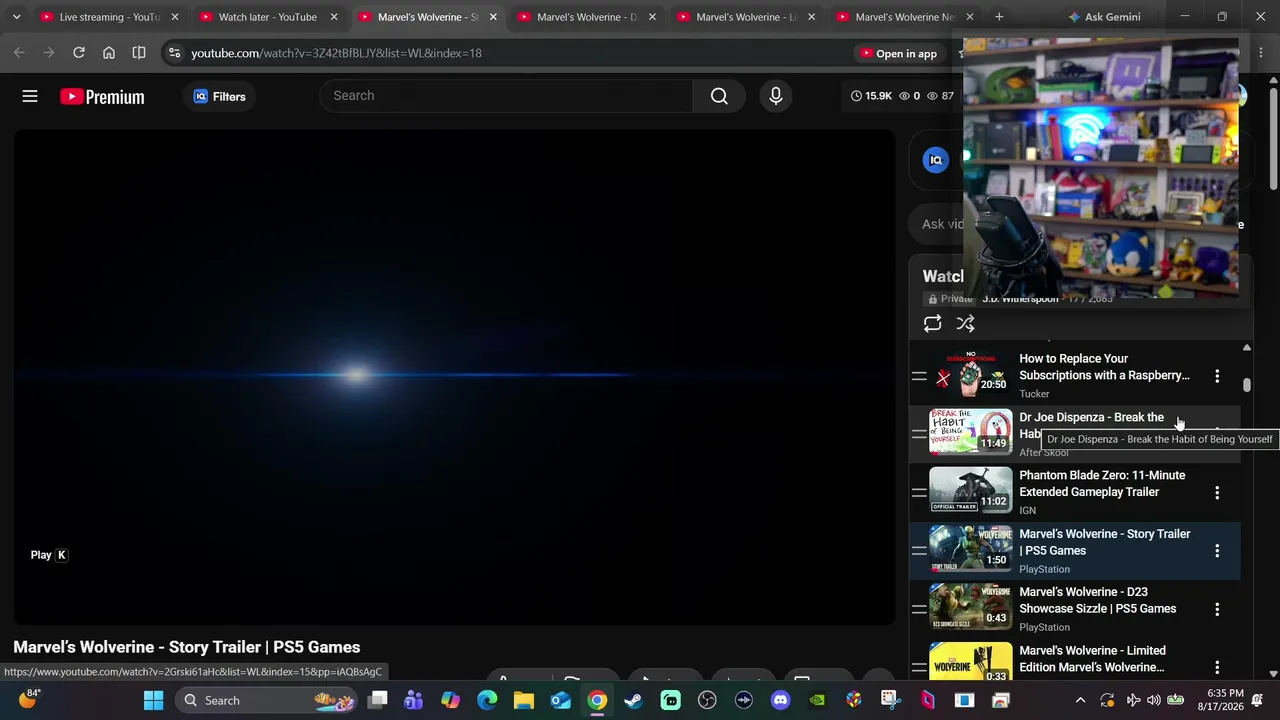Viewport: 1280px width, 720px height.
Task: Open options menu for Raspberry video
Action: click(1217, 376)
